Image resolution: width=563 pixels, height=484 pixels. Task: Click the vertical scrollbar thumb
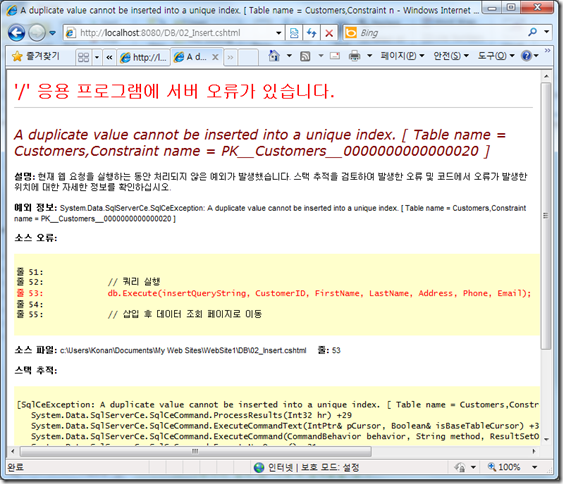click(546, 216)
